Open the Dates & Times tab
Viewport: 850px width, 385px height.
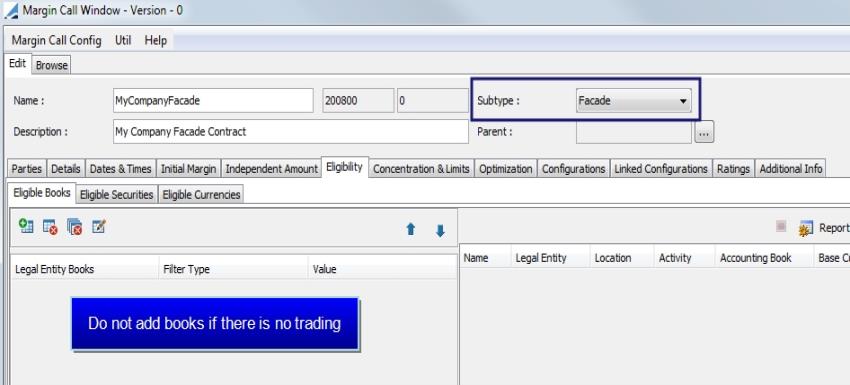point(120,169)
